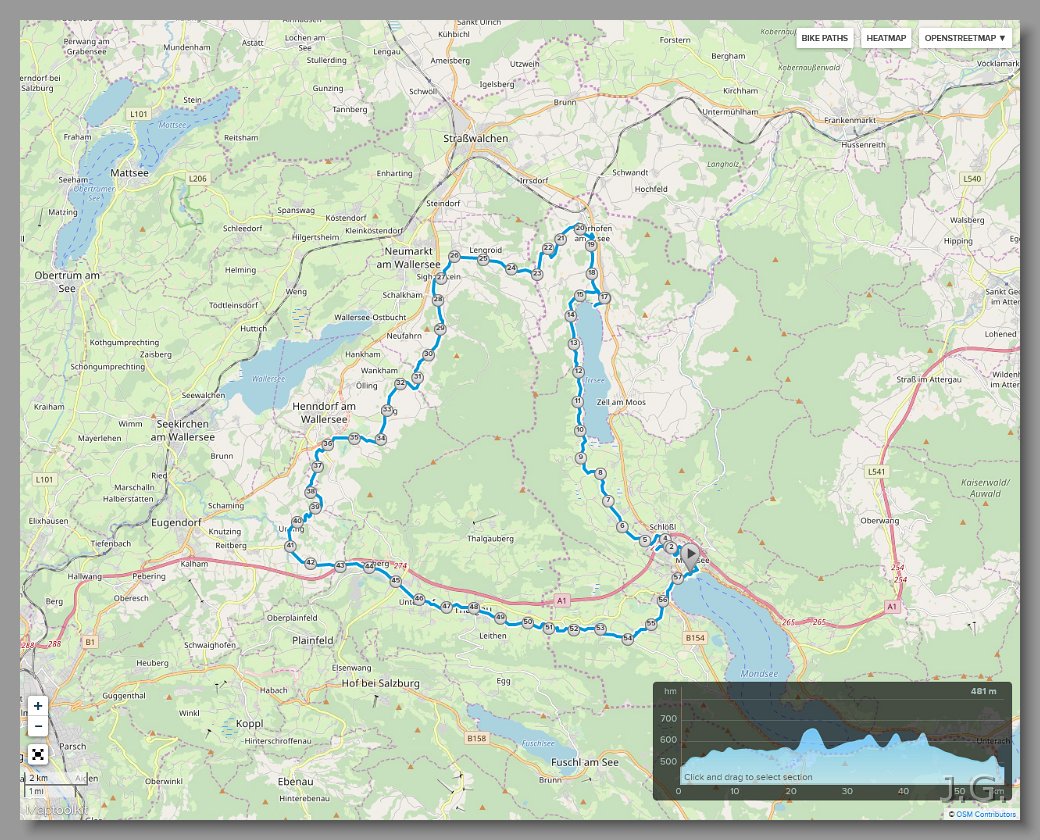The height and width of the screenshot is (840, 1040).
Task: Select kilometer marker 54 on route
Action: [627, 638]
